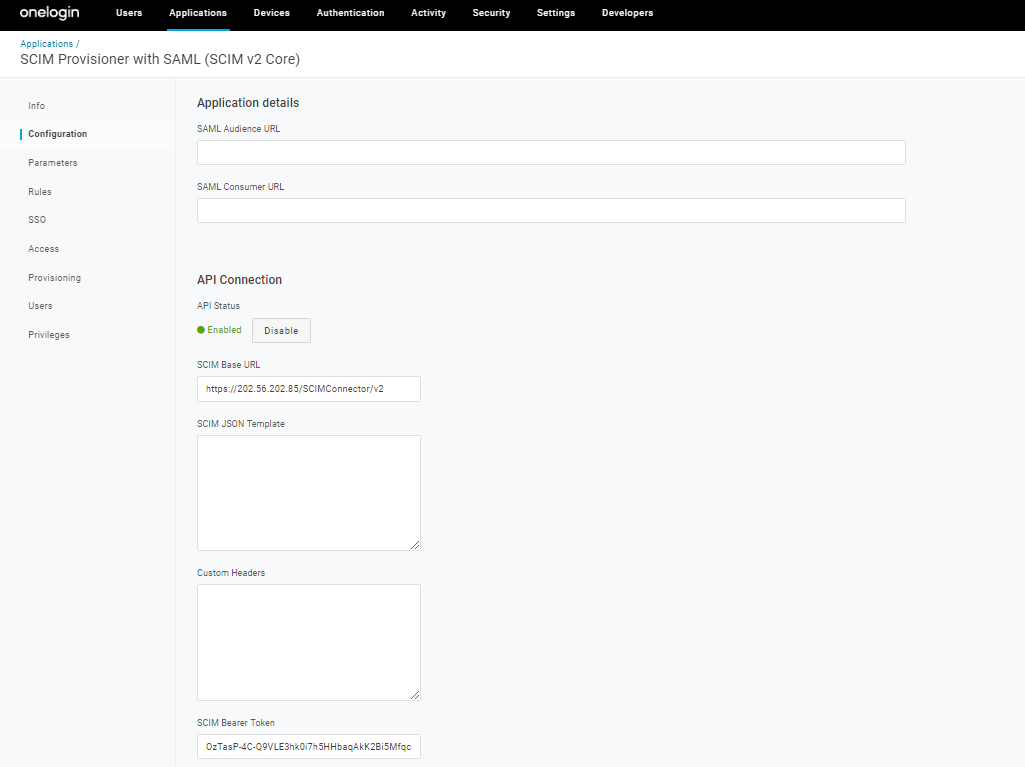
Task: Open the Developers menu
Action: (627, 13)
